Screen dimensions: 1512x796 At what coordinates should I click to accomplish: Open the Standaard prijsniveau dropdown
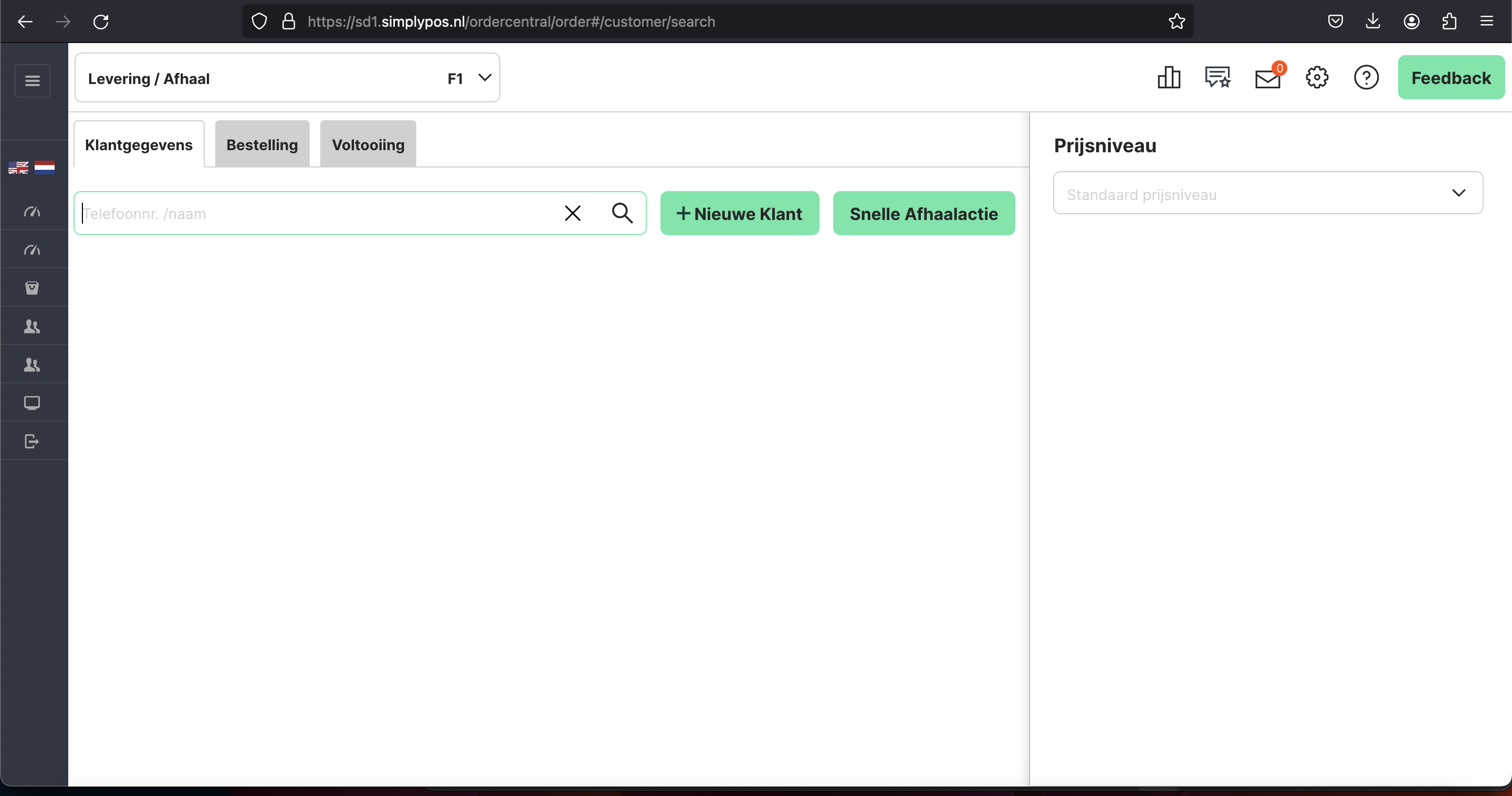click(x=1268, y=193)
